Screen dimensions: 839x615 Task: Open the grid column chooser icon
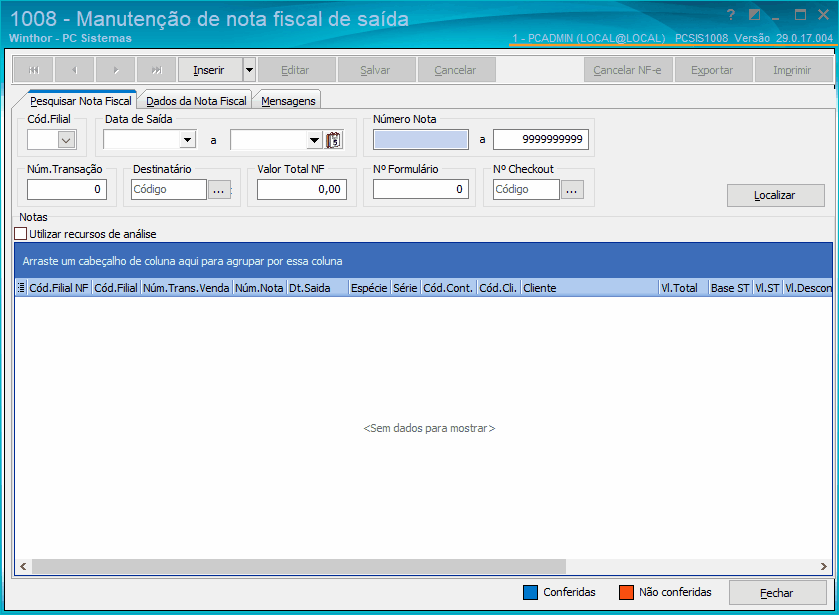pos(21,288)
